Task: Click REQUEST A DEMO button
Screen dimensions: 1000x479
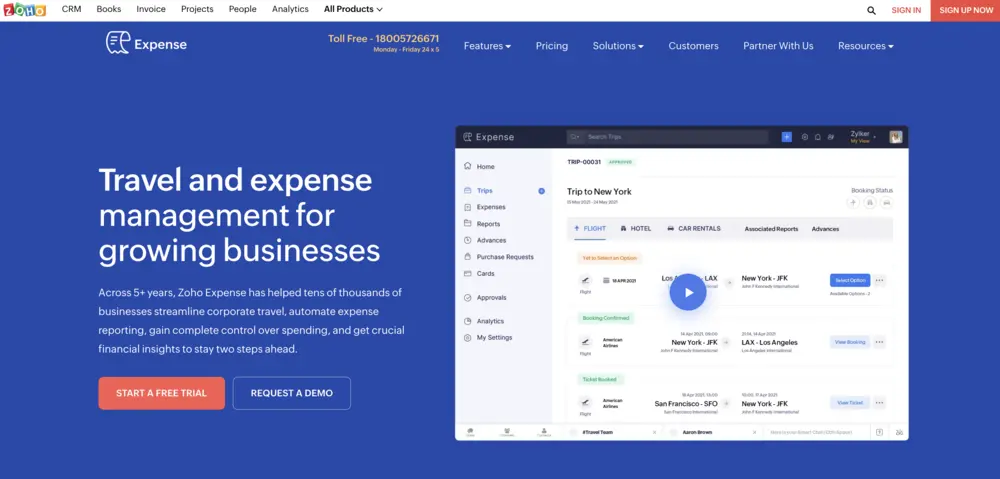Action: 291,393
